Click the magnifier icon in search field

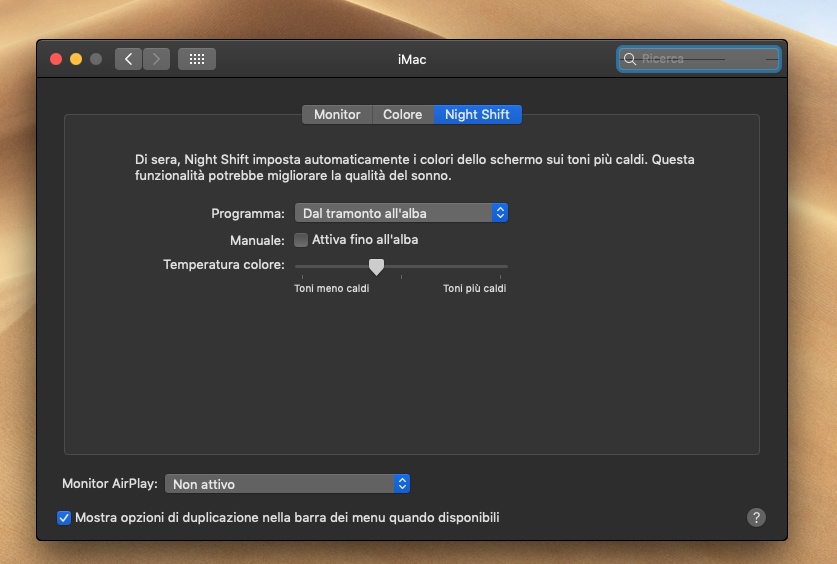point(630,59)
